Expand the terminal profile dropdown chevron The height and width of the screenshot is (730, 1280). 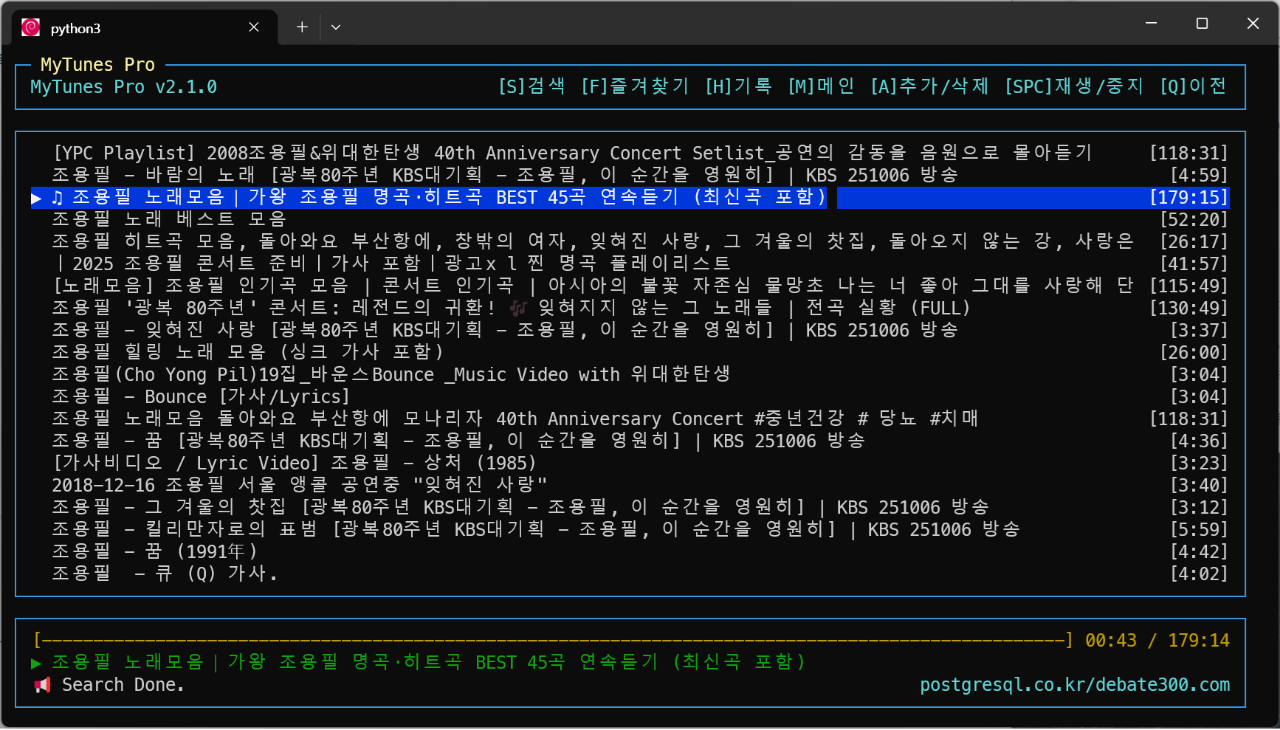336,27
